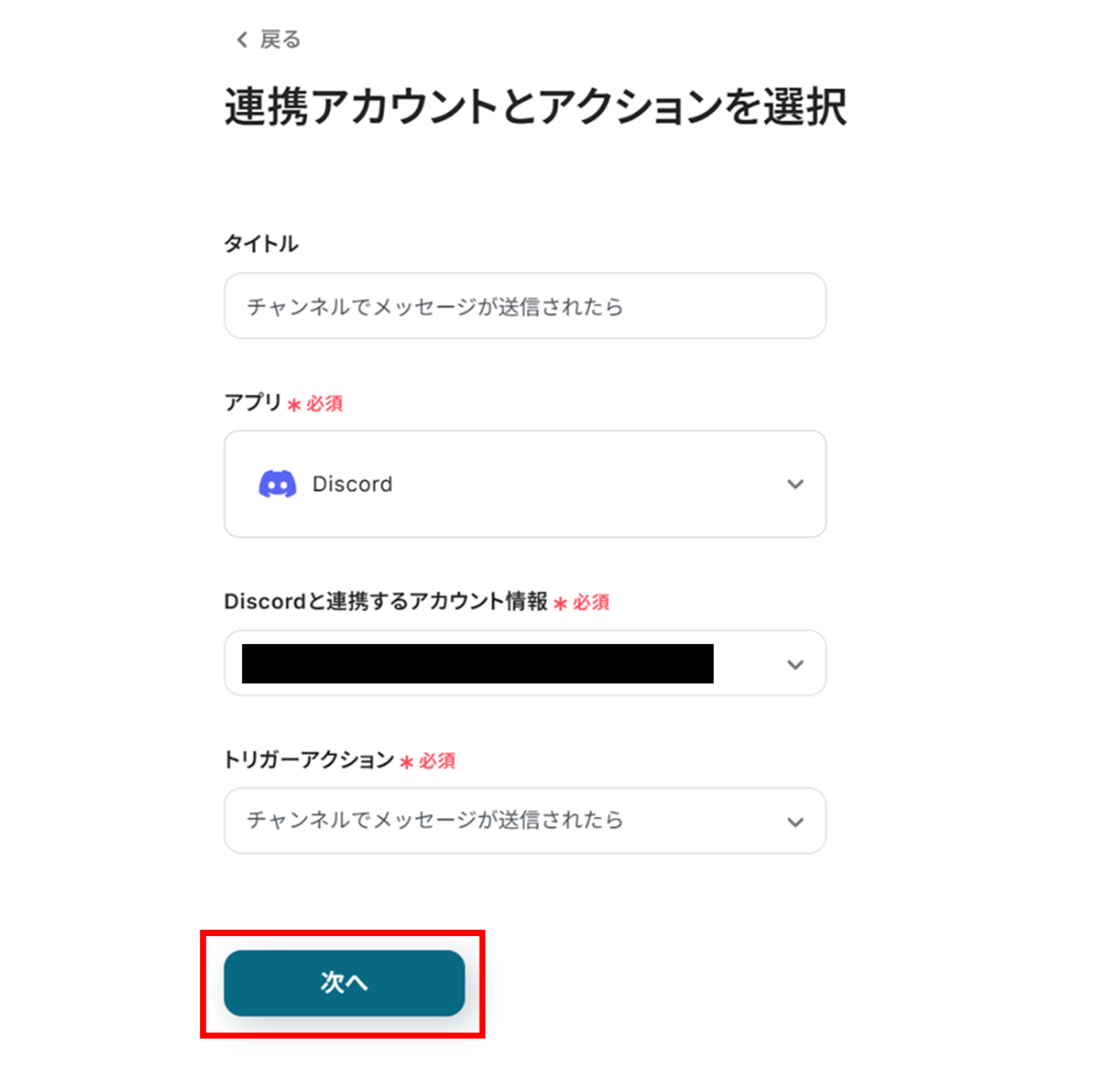Image resolution: width=1120 pixels, height=1088 pixels.
Task: Select the Discord text in app field
Action: point(352,484)
